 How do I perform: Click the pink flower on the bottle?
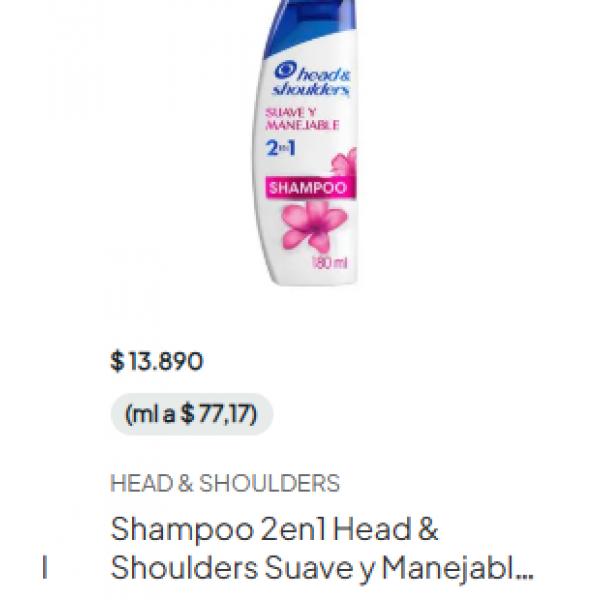pyautogui.click(x=315, y=226)
